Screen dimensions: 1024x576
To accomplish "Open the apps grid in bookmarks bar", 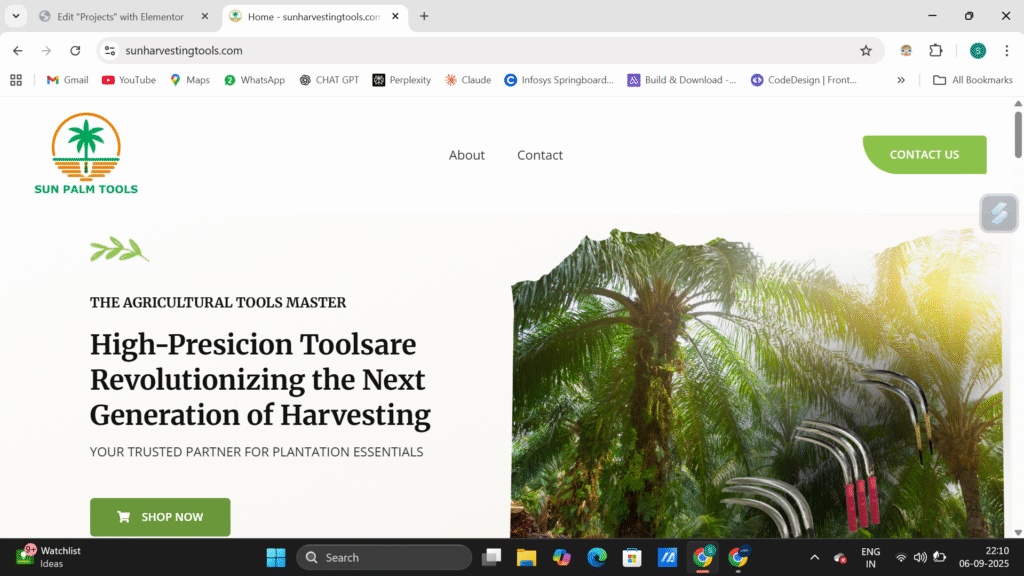I will (16, 80).
